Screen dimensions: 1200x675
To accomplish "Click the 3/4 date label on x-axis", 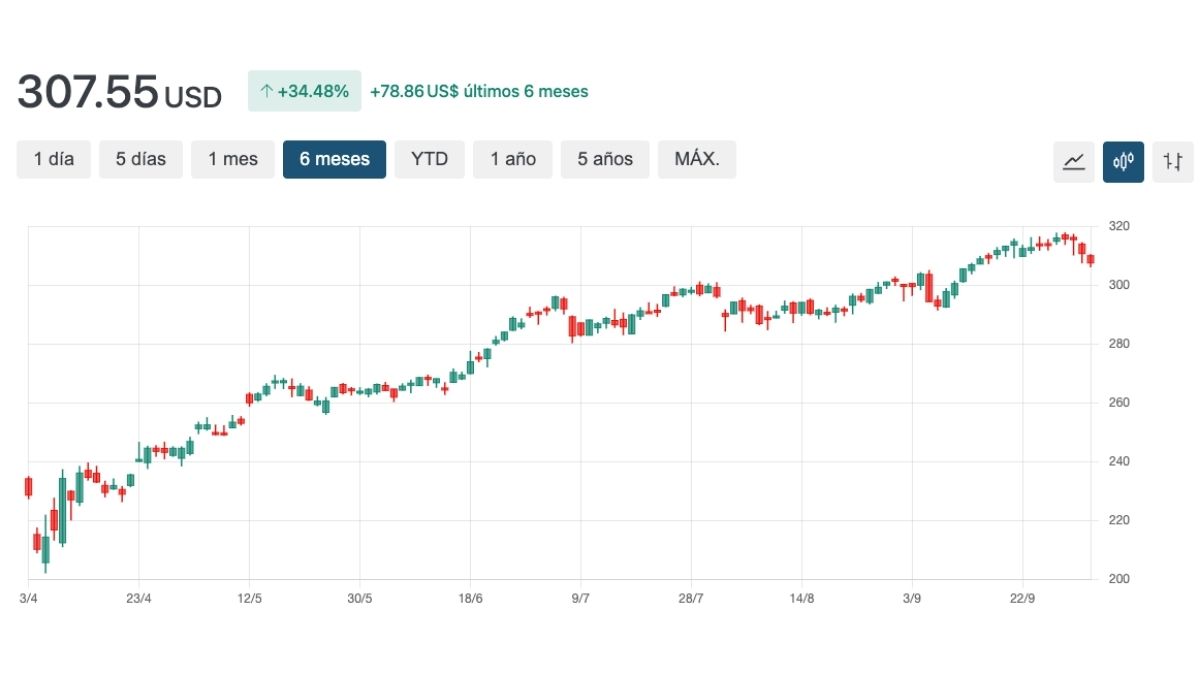I will coord(28,598).
